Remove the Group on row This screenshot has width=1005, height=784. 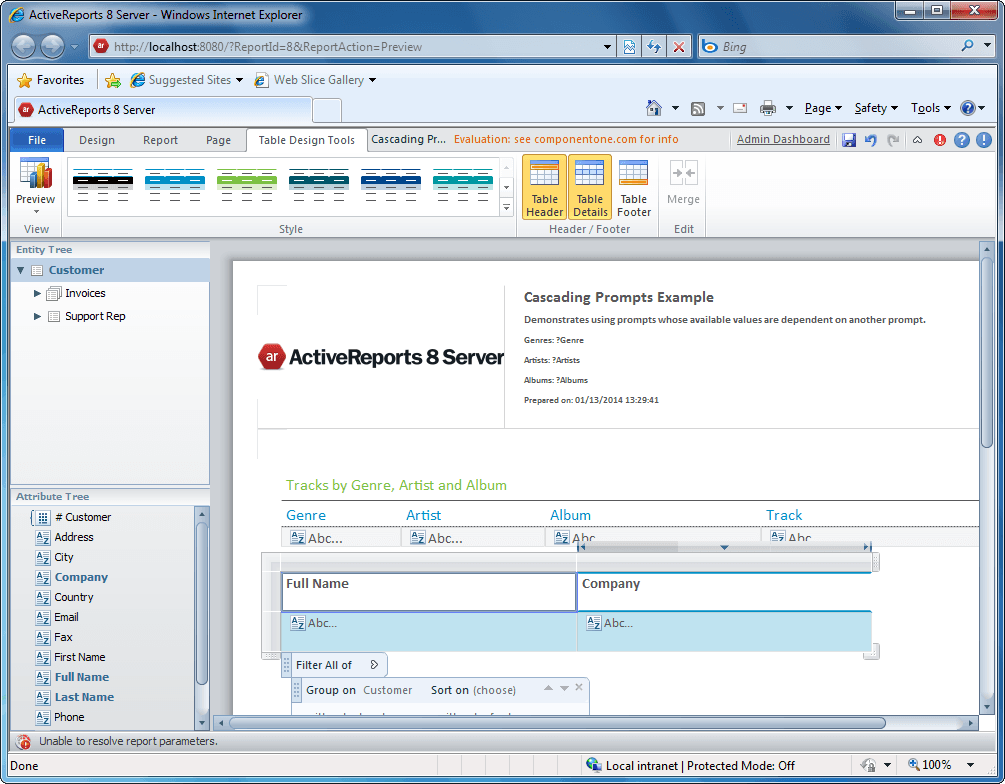[x=579, y=687]
